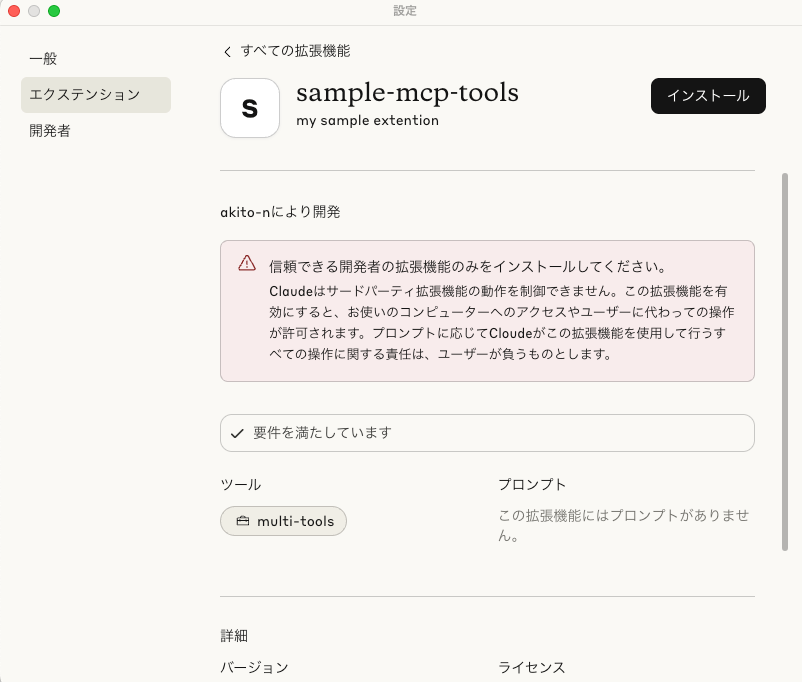Click the multi-tools tool chip
802x682 pixels.
(283, 521)
